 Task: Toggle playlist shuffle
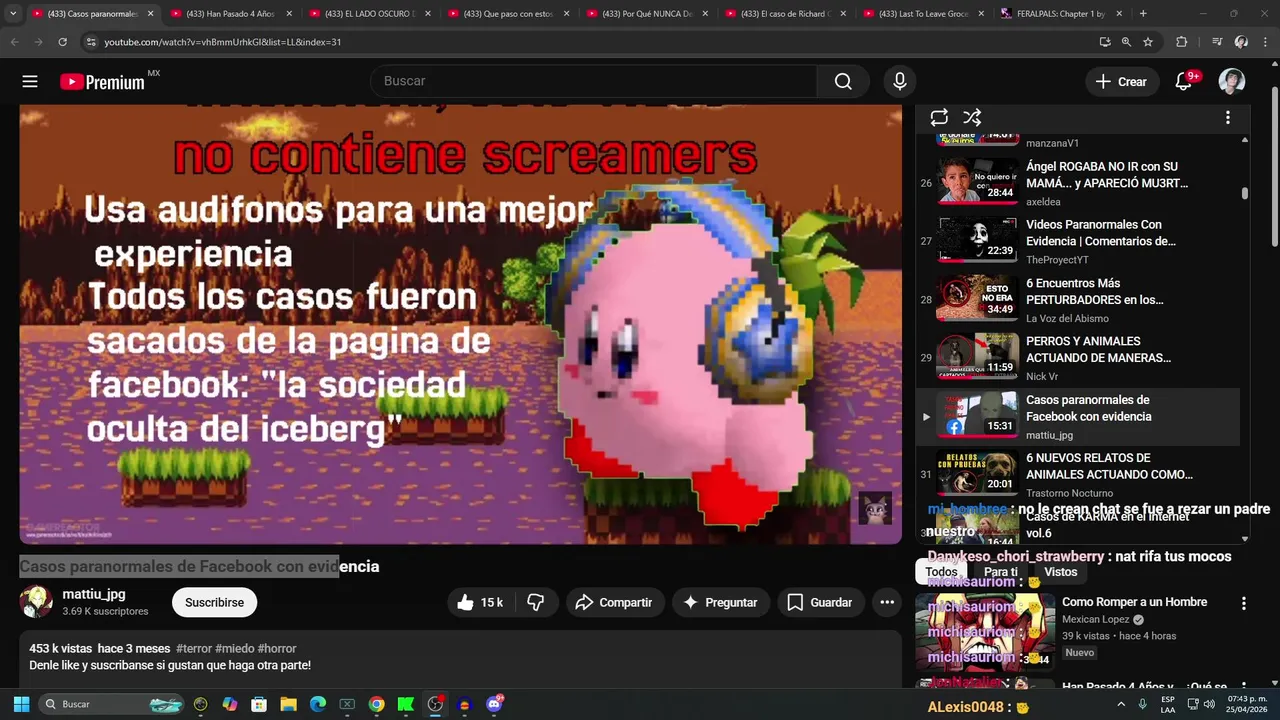click(x=972, y=118)
